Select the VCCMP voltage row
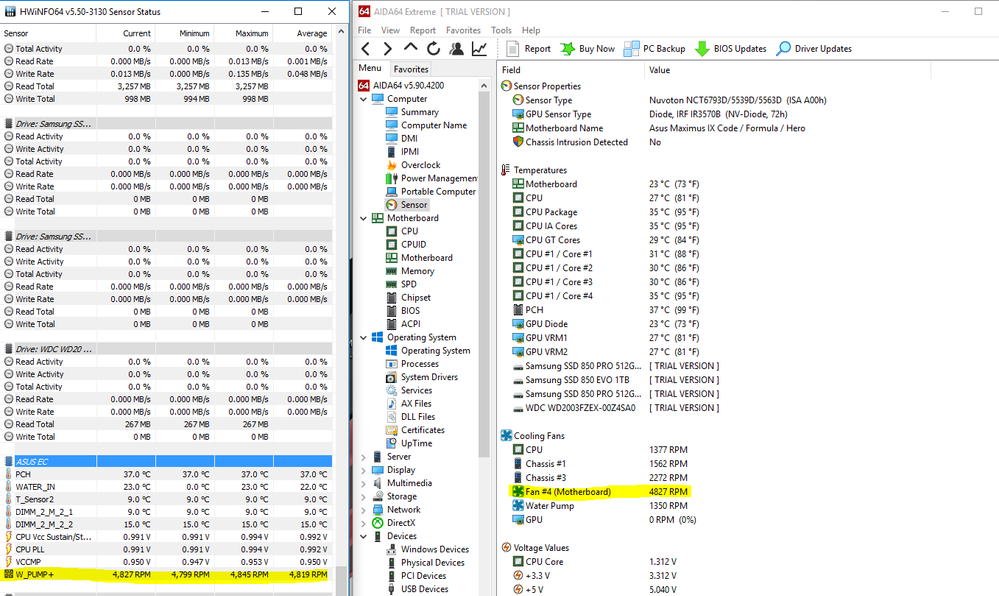The height and width of the screenshot is (596, 999). [x=166, y=562]
